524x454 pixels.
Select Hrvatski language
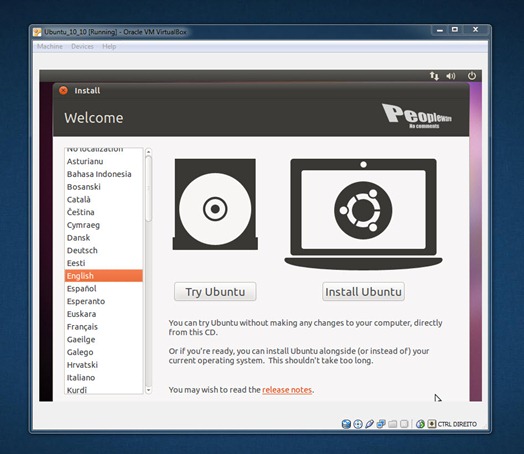(x=104, y=364)
